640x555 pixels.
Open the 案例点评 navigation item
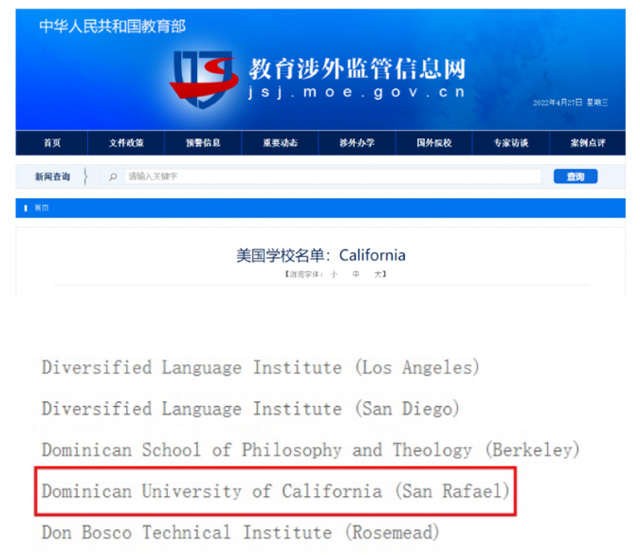point(588,143)
